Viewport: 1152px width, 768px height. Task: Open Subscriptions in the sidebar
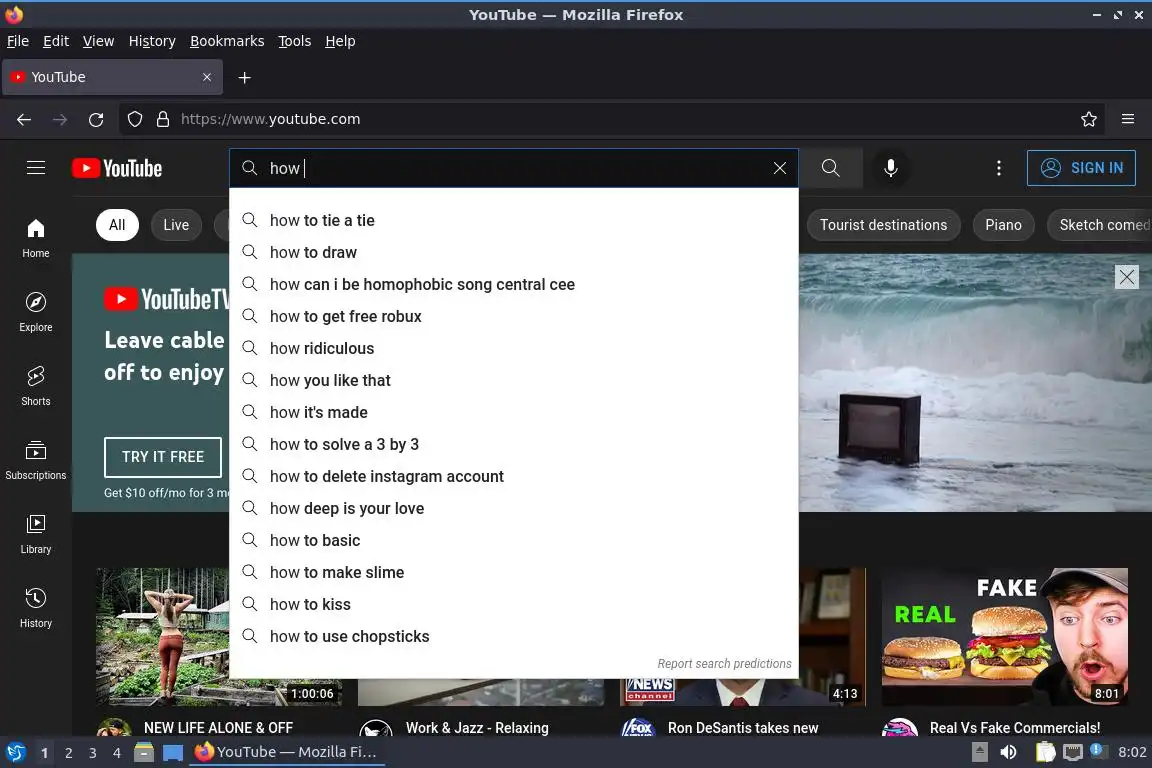[x=36, y=461]
